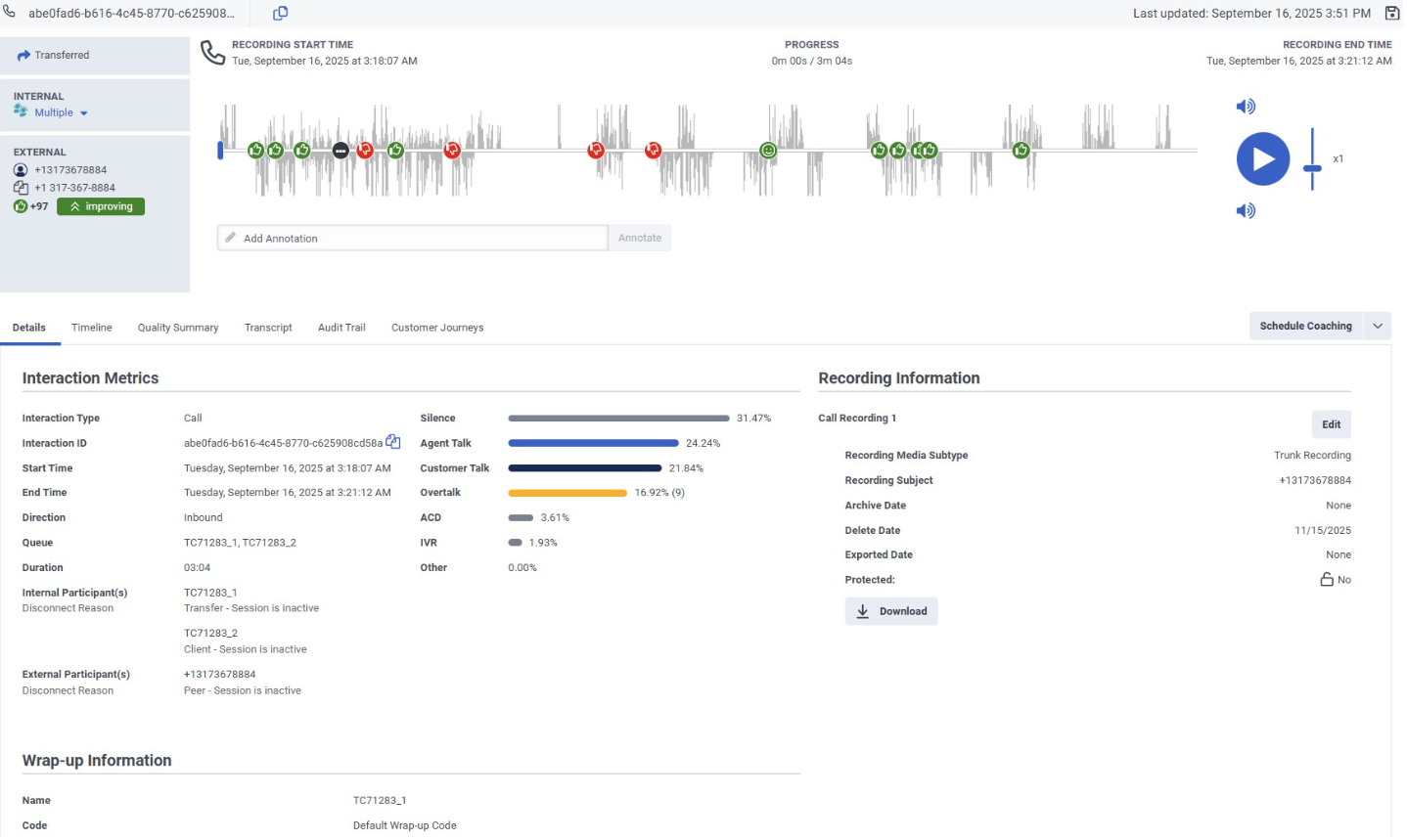Click the +97 thumbs-up sentiment score icon

click(21, 206)
